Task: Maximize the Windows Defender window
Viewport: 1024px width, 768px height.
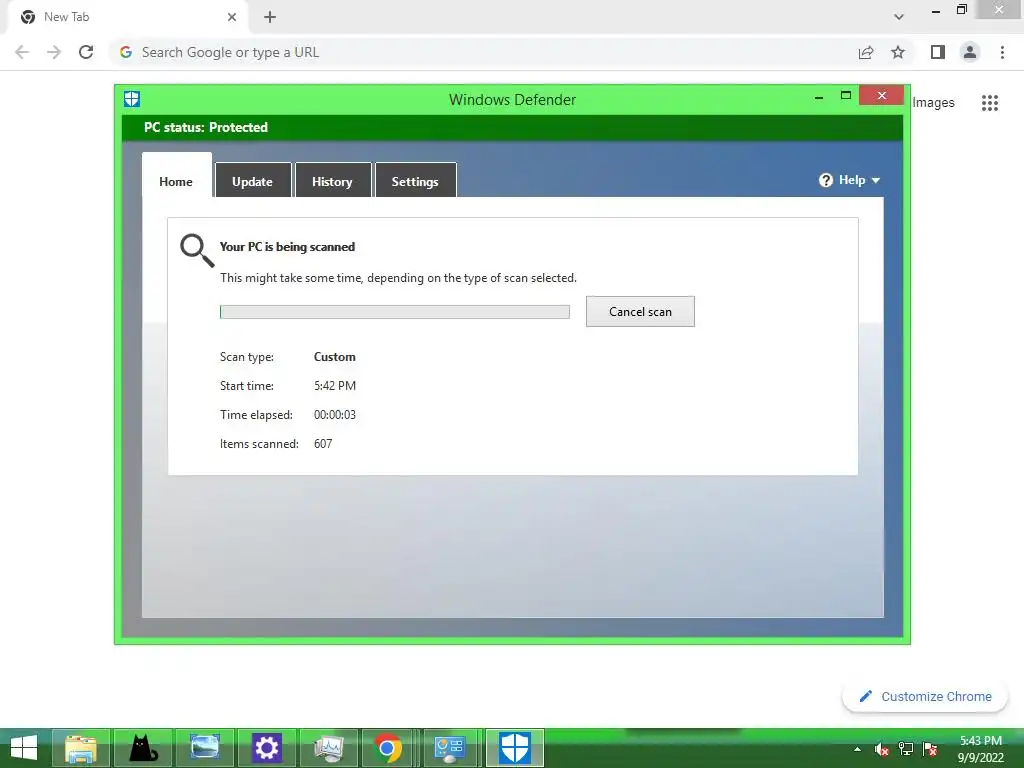Action: (x=846, y=95)
